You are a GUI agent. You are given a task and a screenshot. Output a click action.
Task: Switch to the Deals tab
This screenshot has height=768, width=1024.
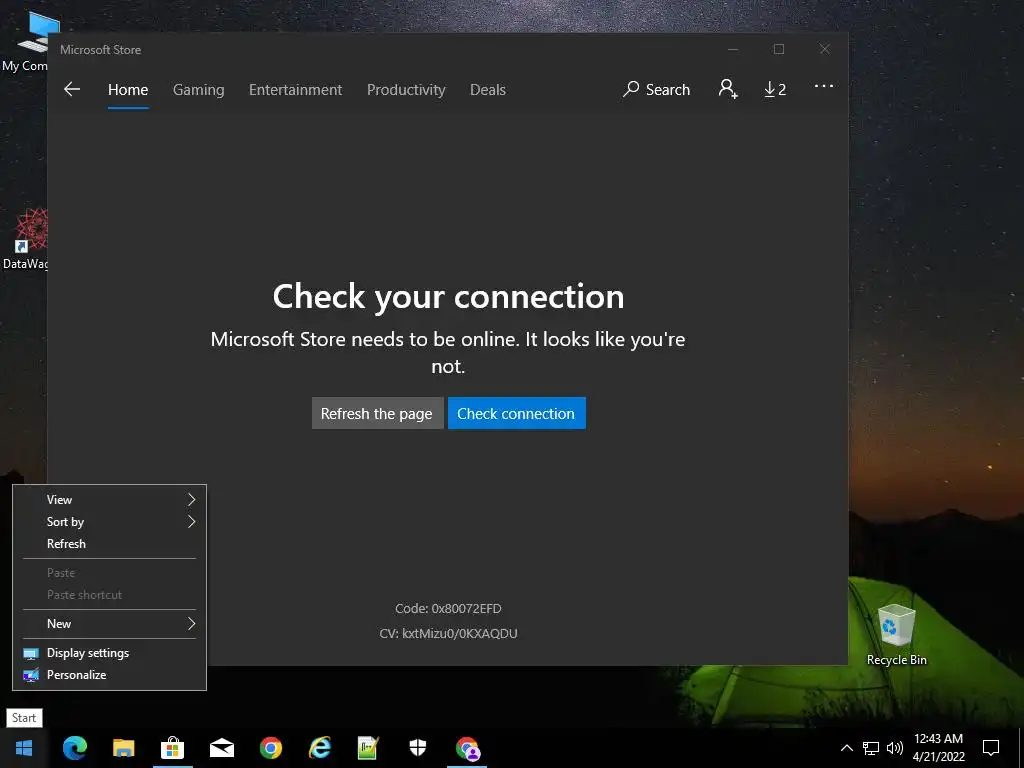click(x=488, y=89)
